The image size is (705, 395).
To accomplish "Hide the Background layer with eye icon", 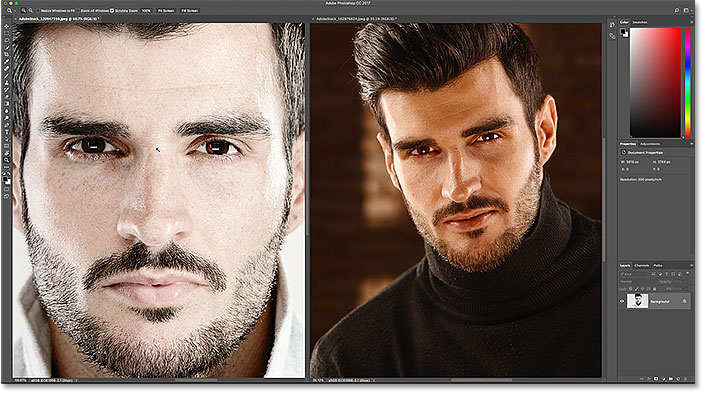I will tap(622, 302).
